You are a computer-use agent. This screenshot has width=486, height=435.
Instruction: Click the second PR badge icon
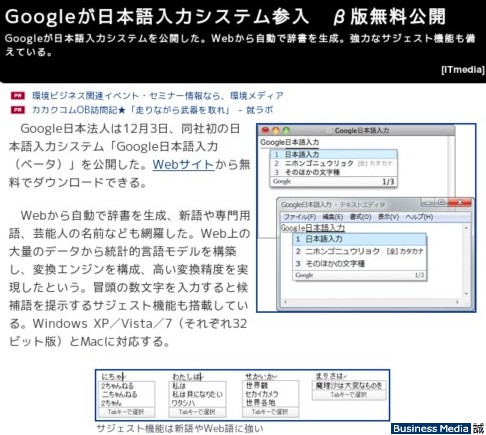18,110
